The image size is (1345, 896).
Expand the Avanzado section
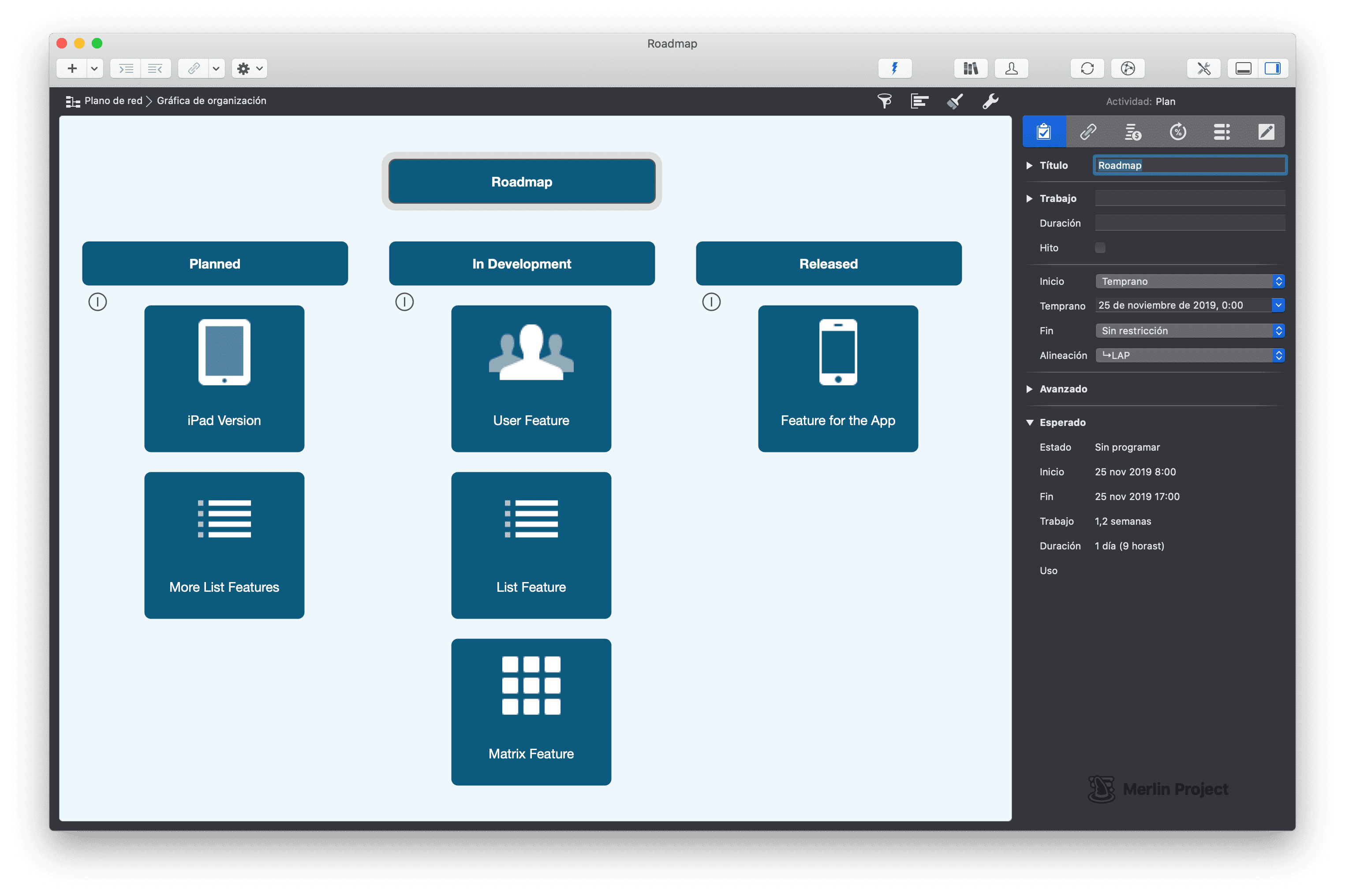coord(1029,389)
